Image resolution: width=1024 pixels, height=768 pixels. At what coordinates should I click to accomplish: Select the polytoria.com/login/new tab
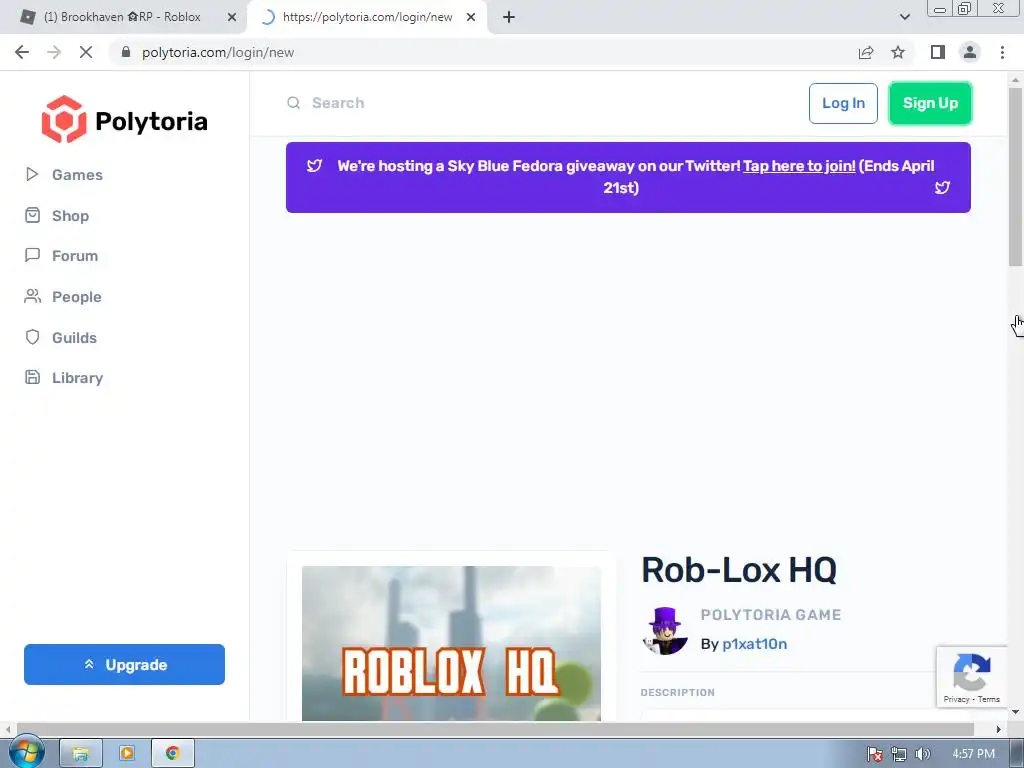pyautogui.click(x=366, y=17)
